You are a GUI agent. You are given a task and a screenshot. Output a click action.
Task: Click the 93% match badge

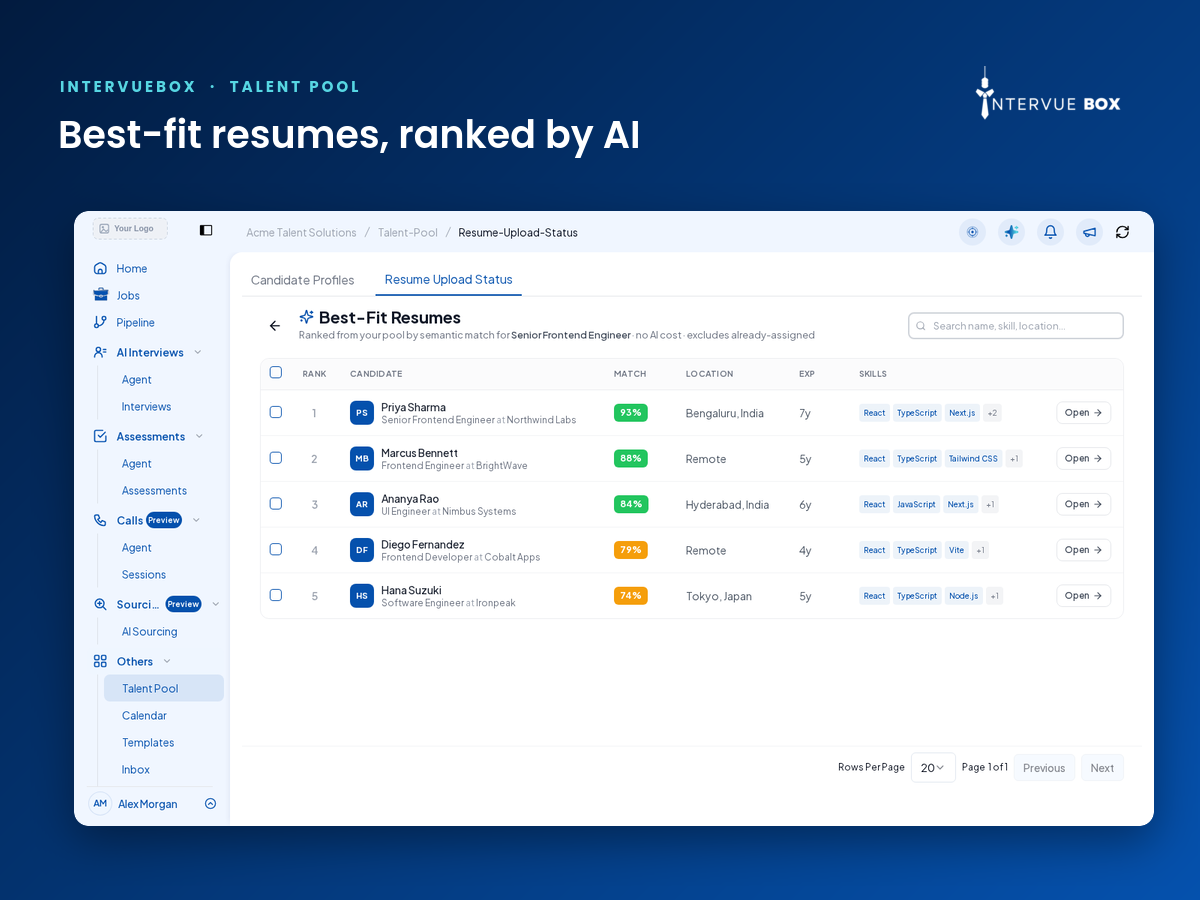tap(631, 413)
